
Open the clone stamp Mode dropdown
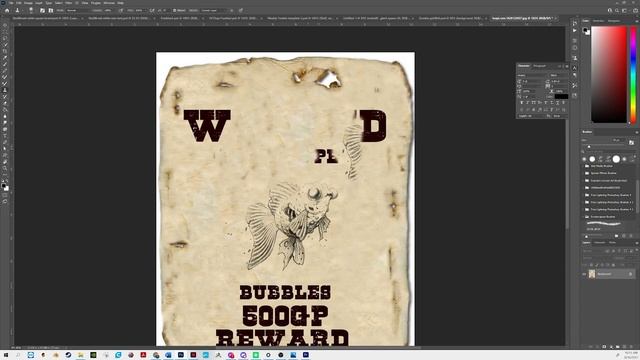point(78,10)
